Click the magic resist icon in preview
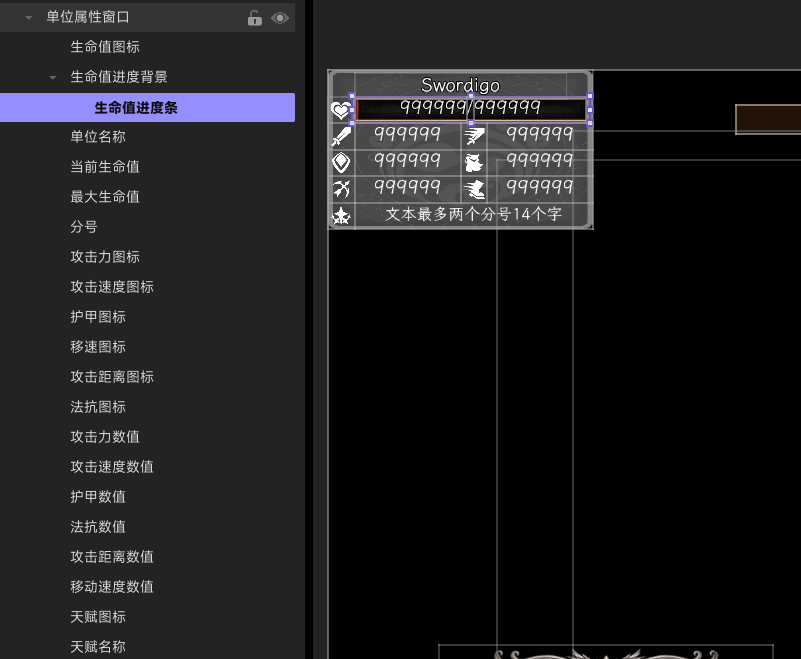The image size is (801, 659). tap(474, 163)
